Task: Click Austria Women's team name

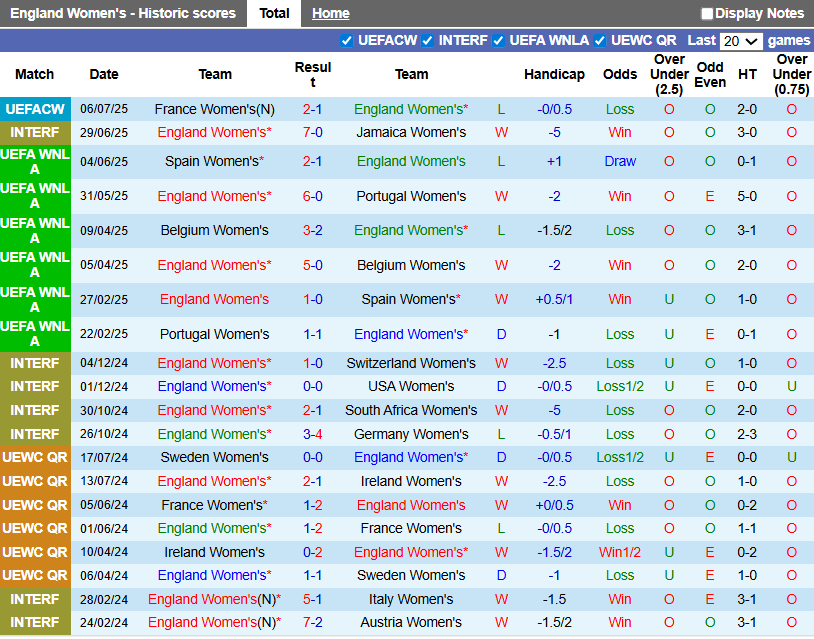Action: [411, 622]
